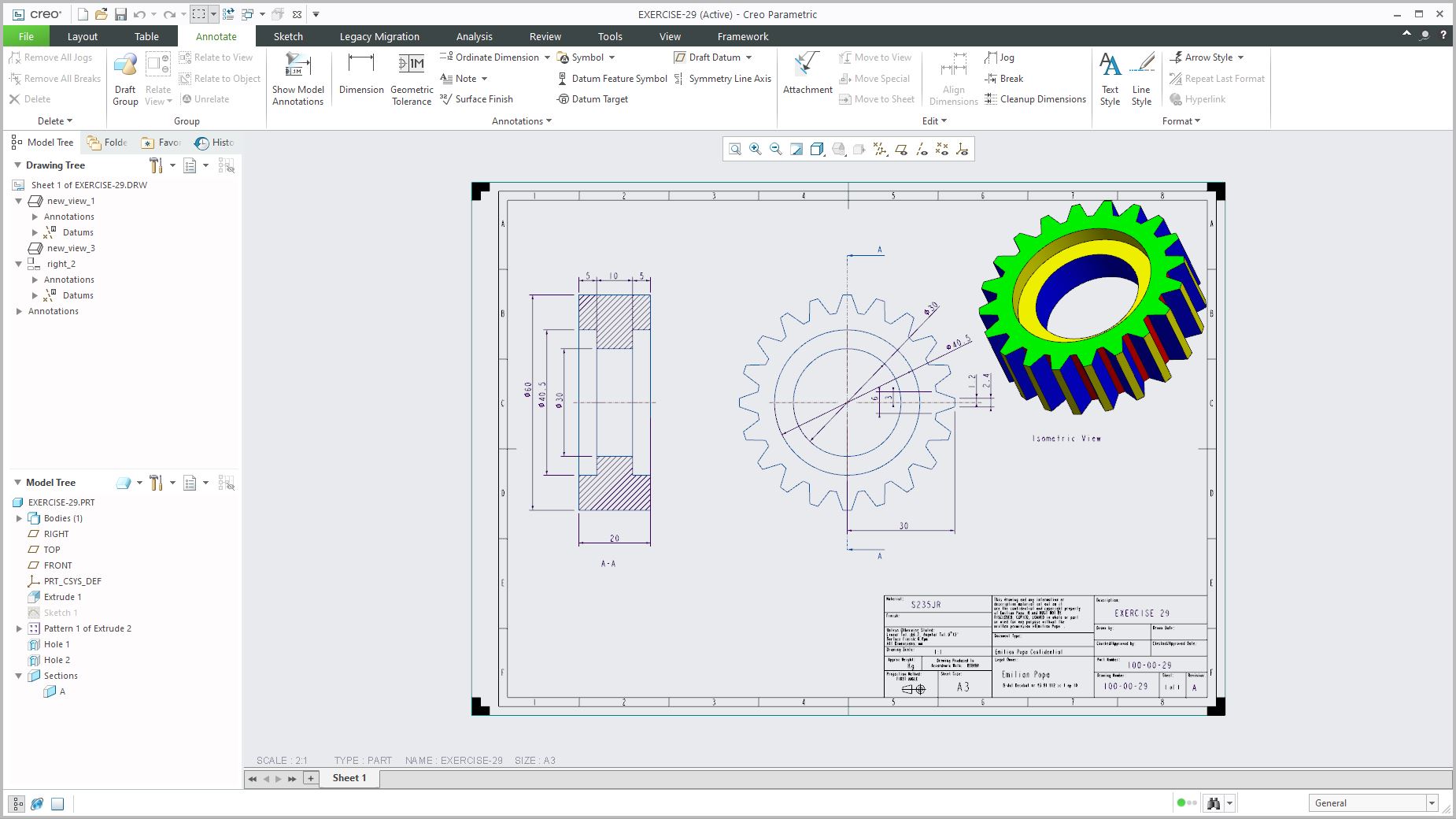This screenshot has height=819, width=1456.
Task: Expand the Annotations group dropdown in ribbon
Action: 522,121
